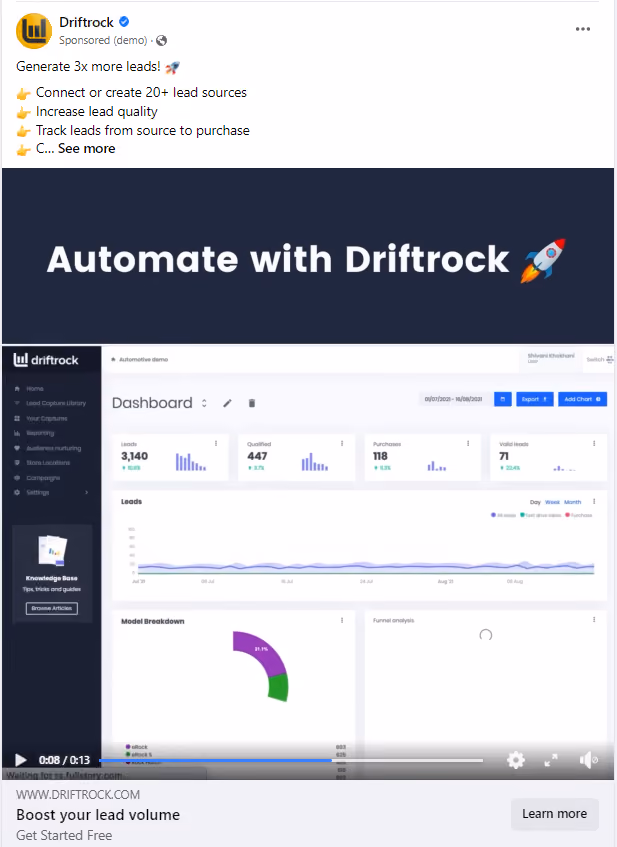Play the ad video
This screenshot has height=847, width=617.
[21, 760]
